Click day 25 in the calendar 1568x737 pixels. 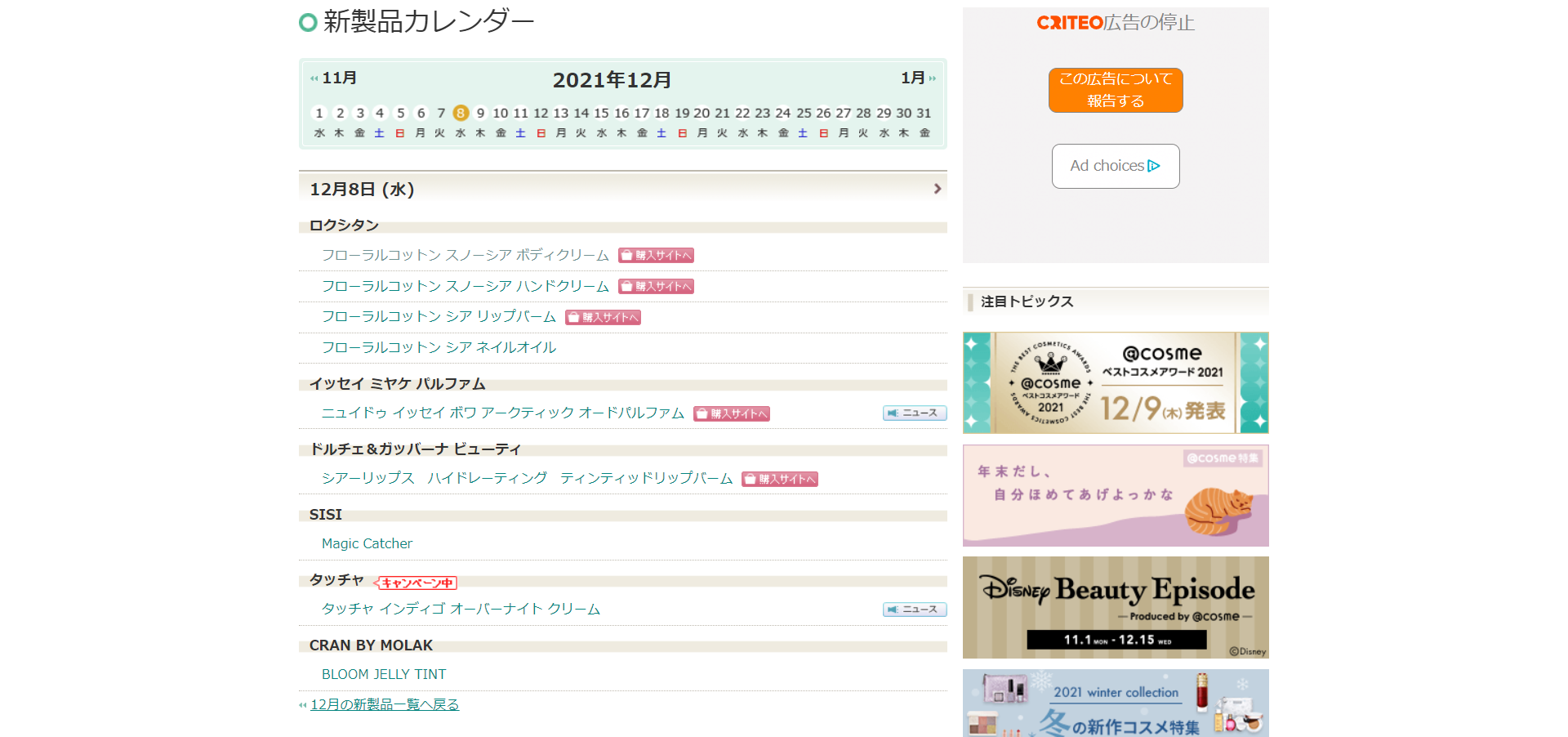pyautogui.click(x=804, y=113)
